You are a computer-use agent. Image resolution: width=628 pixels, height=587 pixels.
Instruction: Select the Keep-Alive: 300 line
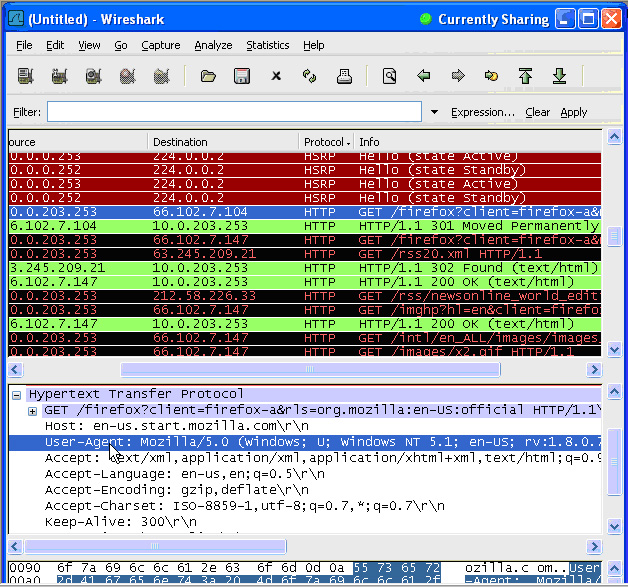point(121,522)
